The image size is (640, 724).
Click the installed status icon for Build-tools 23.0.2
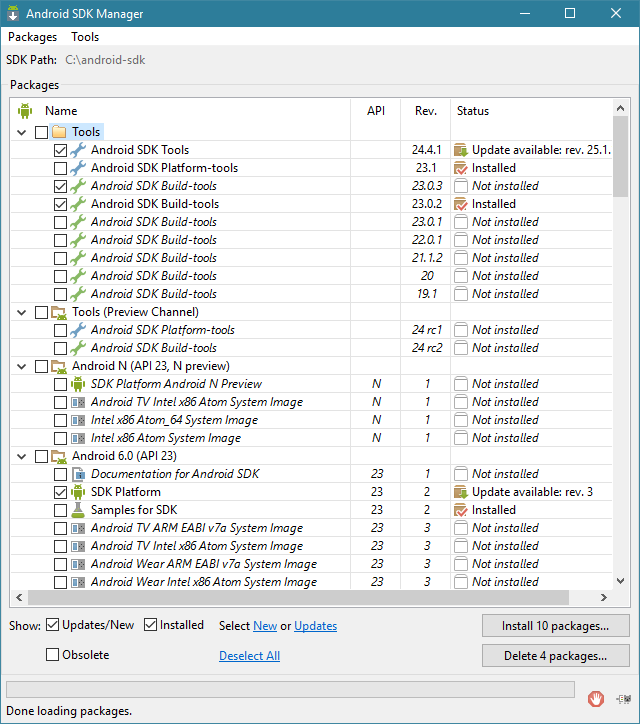[x=461, y=204]
